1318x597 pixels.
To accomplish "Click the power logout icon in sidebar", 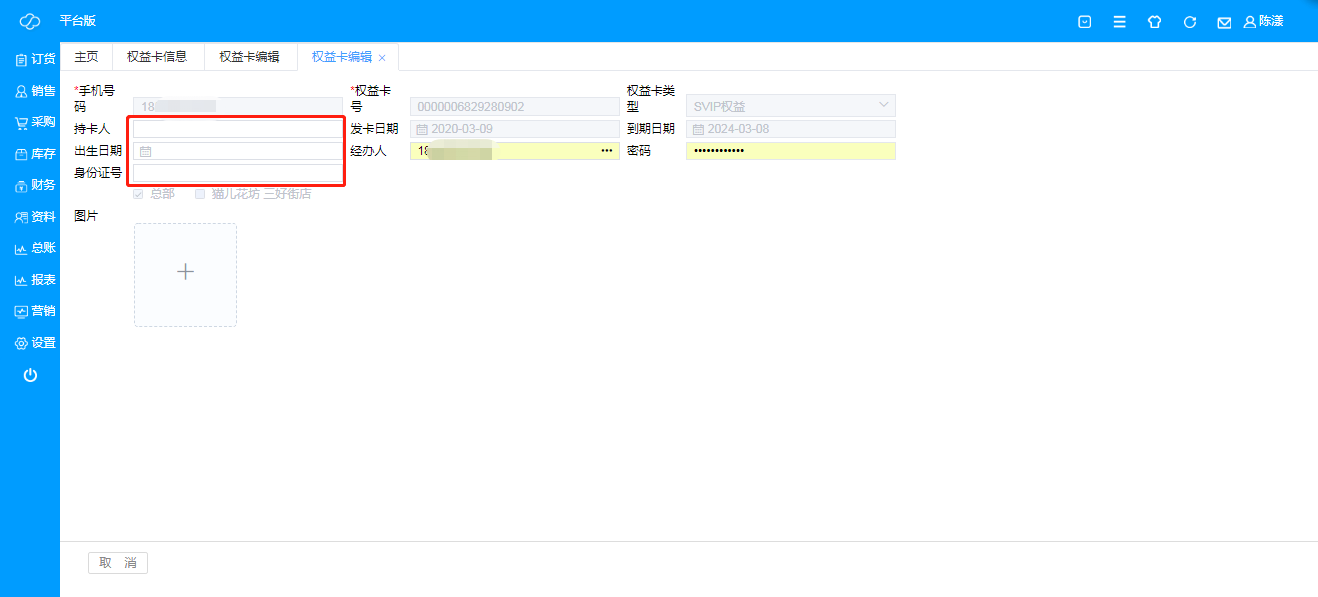I will 30,375.
